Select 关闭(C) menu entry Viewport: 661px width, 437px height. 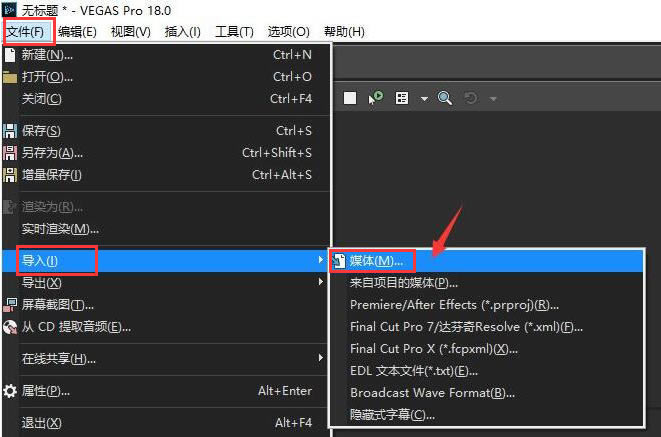pyautogui.click(x=166, y=99)
